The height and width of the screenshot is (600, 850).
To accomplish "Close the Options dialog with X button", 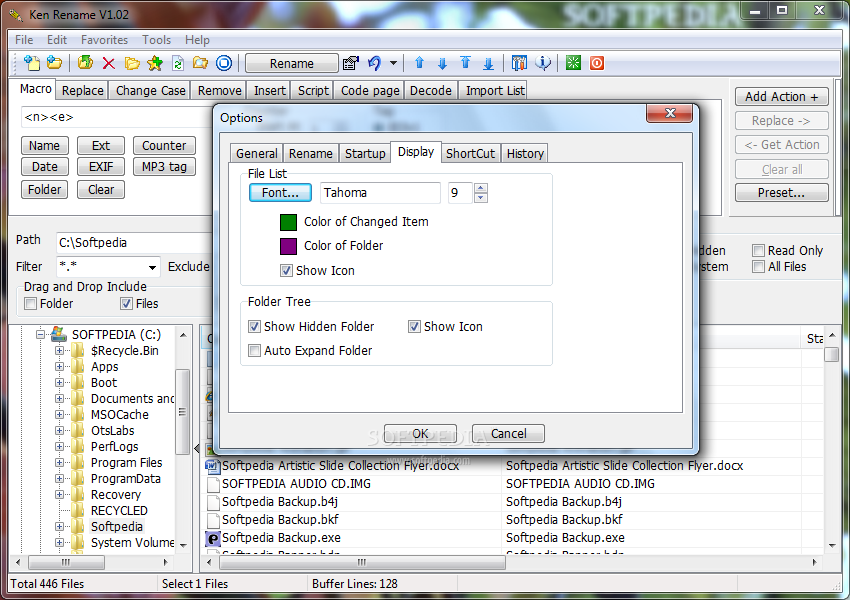I will click(x=669, y=113).
